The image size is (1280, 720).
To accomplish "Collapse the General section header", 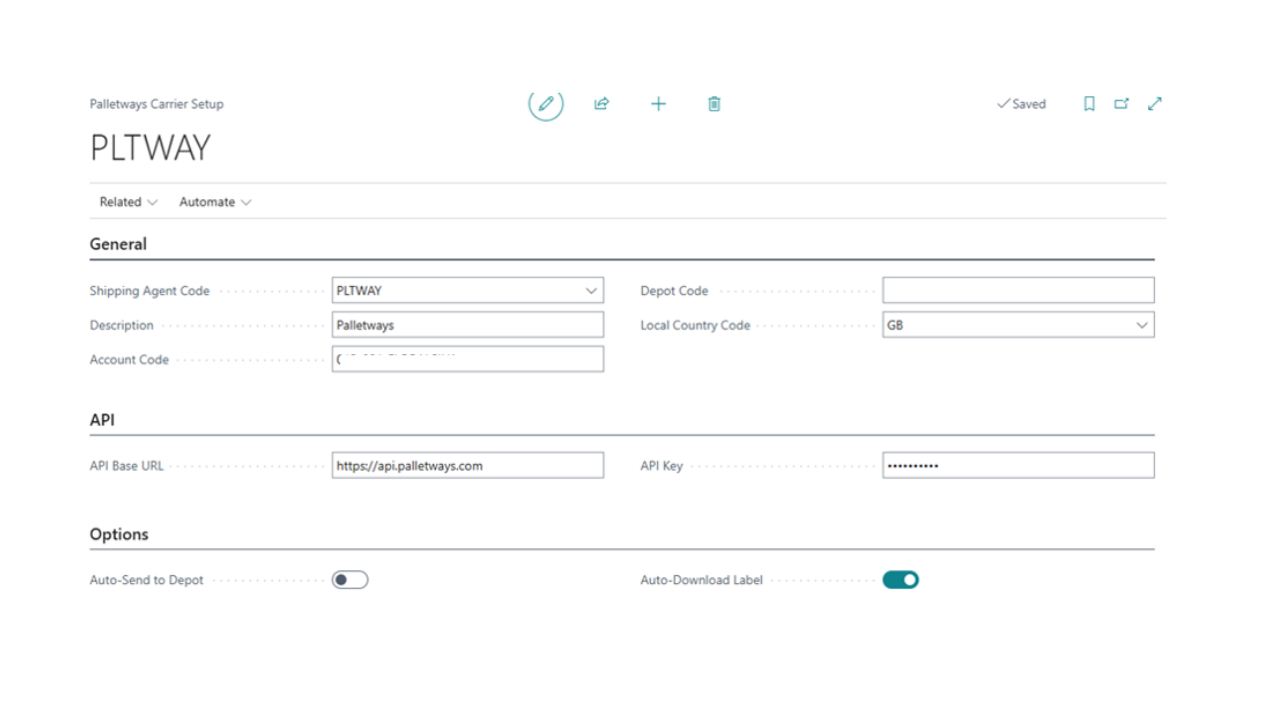I will point(118,244).
